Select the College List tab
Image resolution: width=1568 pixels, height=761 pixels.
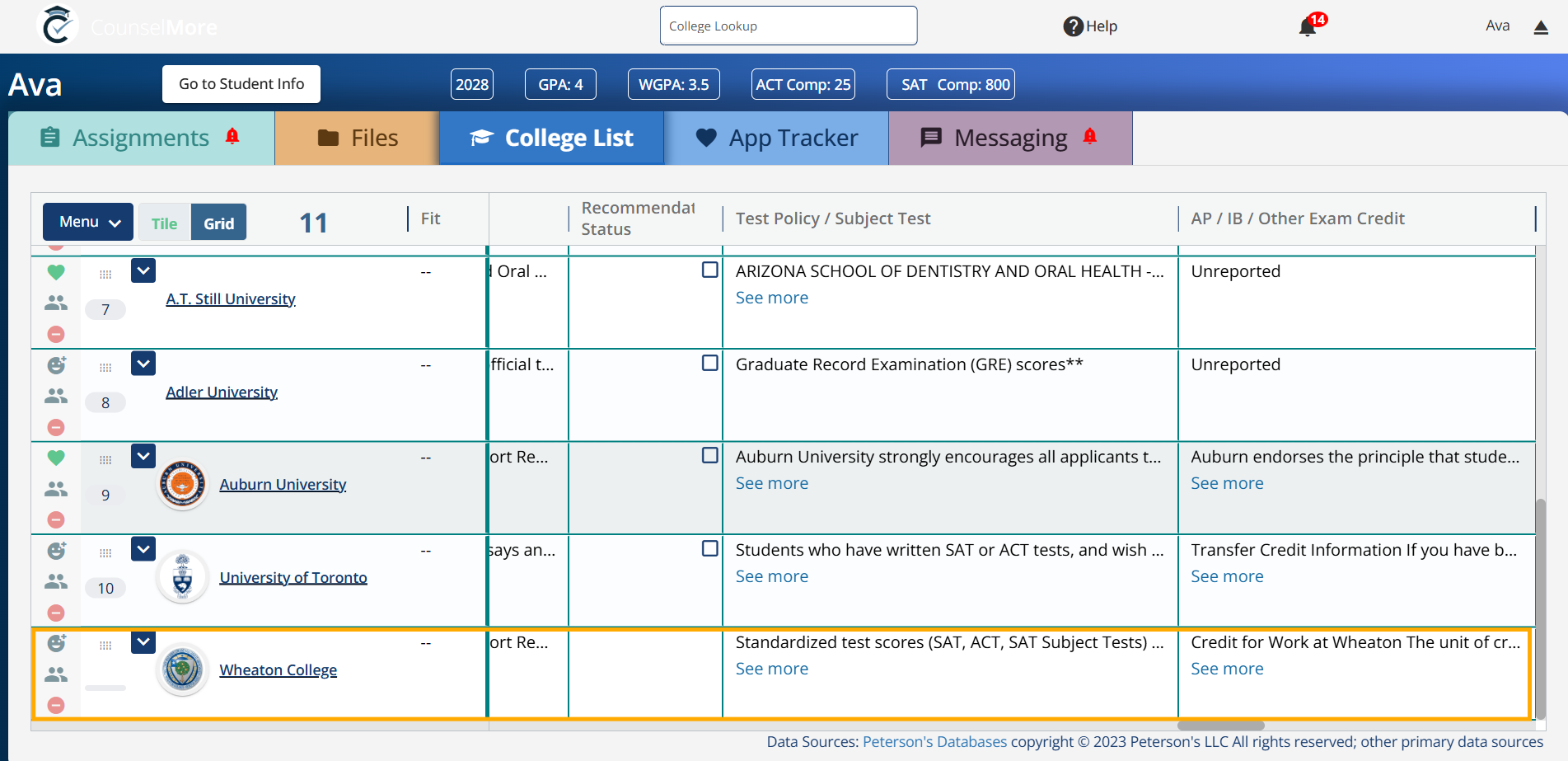pos(551,138)
